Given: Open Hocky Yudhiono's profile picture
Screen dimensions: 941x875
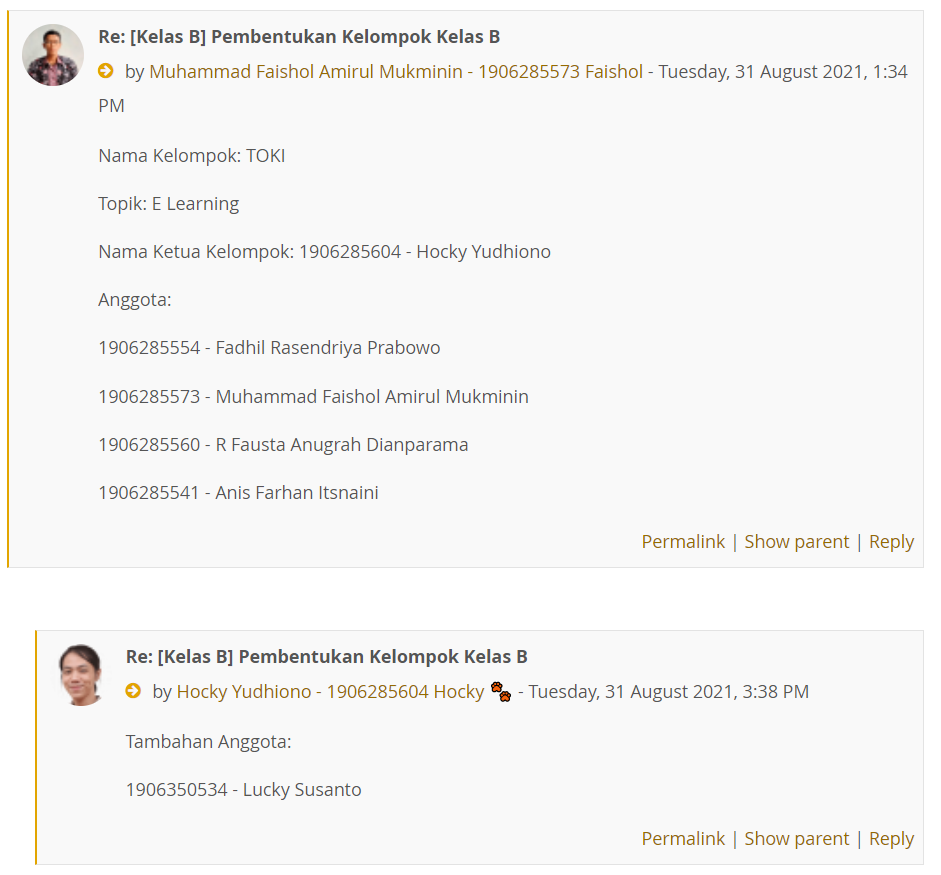Looking at the screenshot, I should (x=81, y=675).
